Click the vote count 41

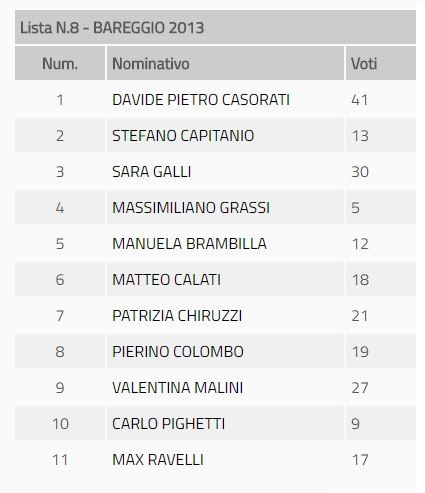tap(360, 100)
